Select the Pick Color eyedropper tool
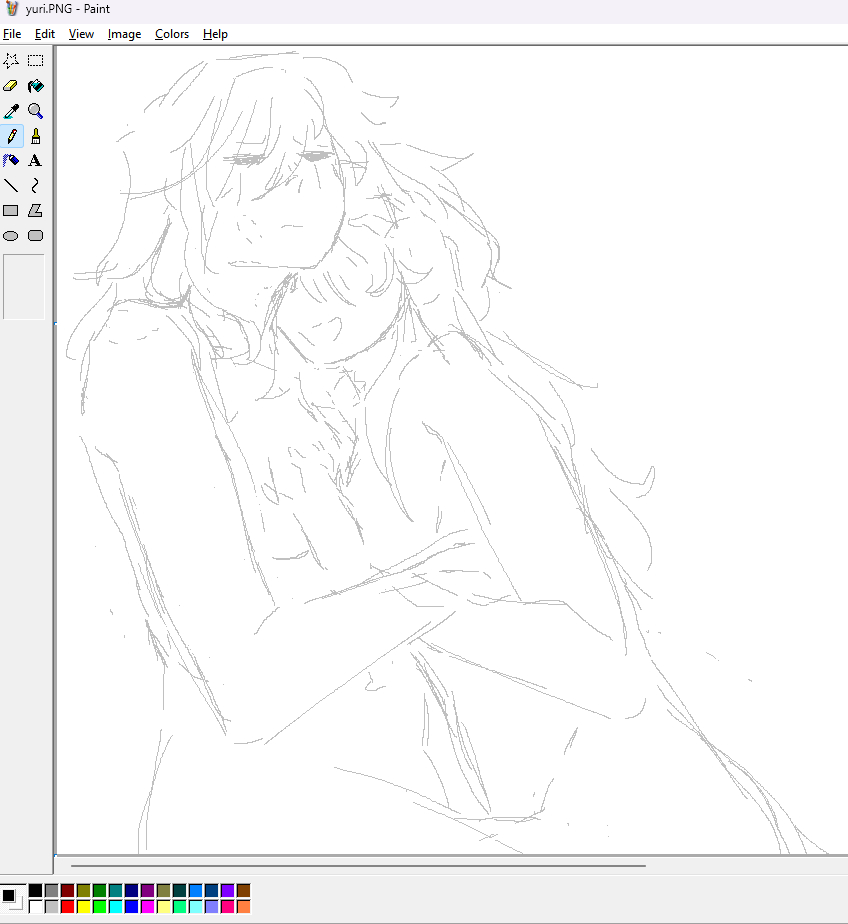848x924 pixels. [11, 111]
